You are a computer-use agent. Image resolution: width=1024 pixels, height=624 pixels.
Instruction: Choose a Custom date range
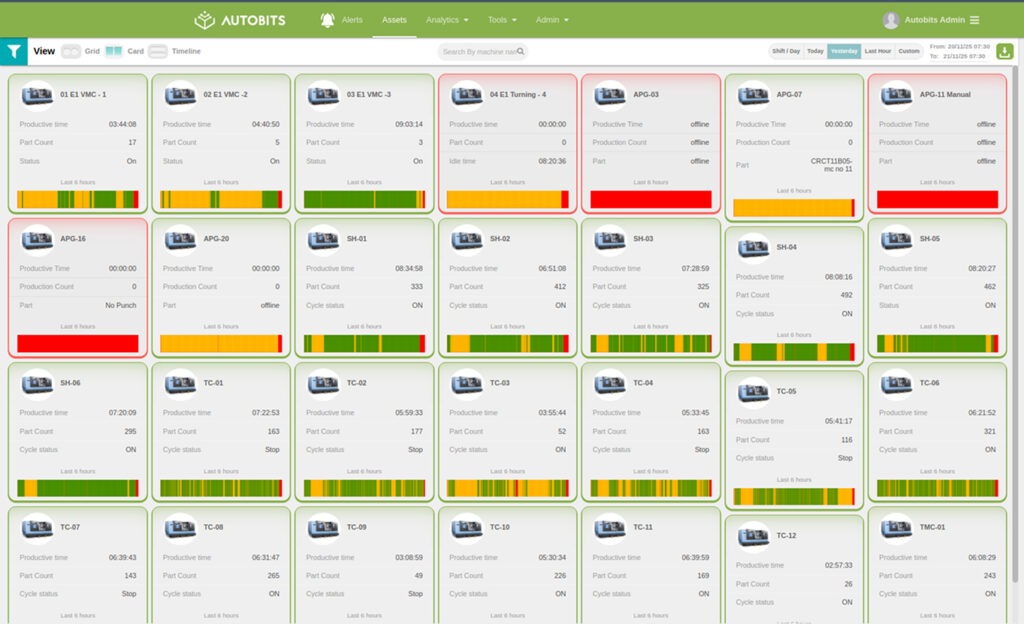pyautogui.click(x=910, y=50)
